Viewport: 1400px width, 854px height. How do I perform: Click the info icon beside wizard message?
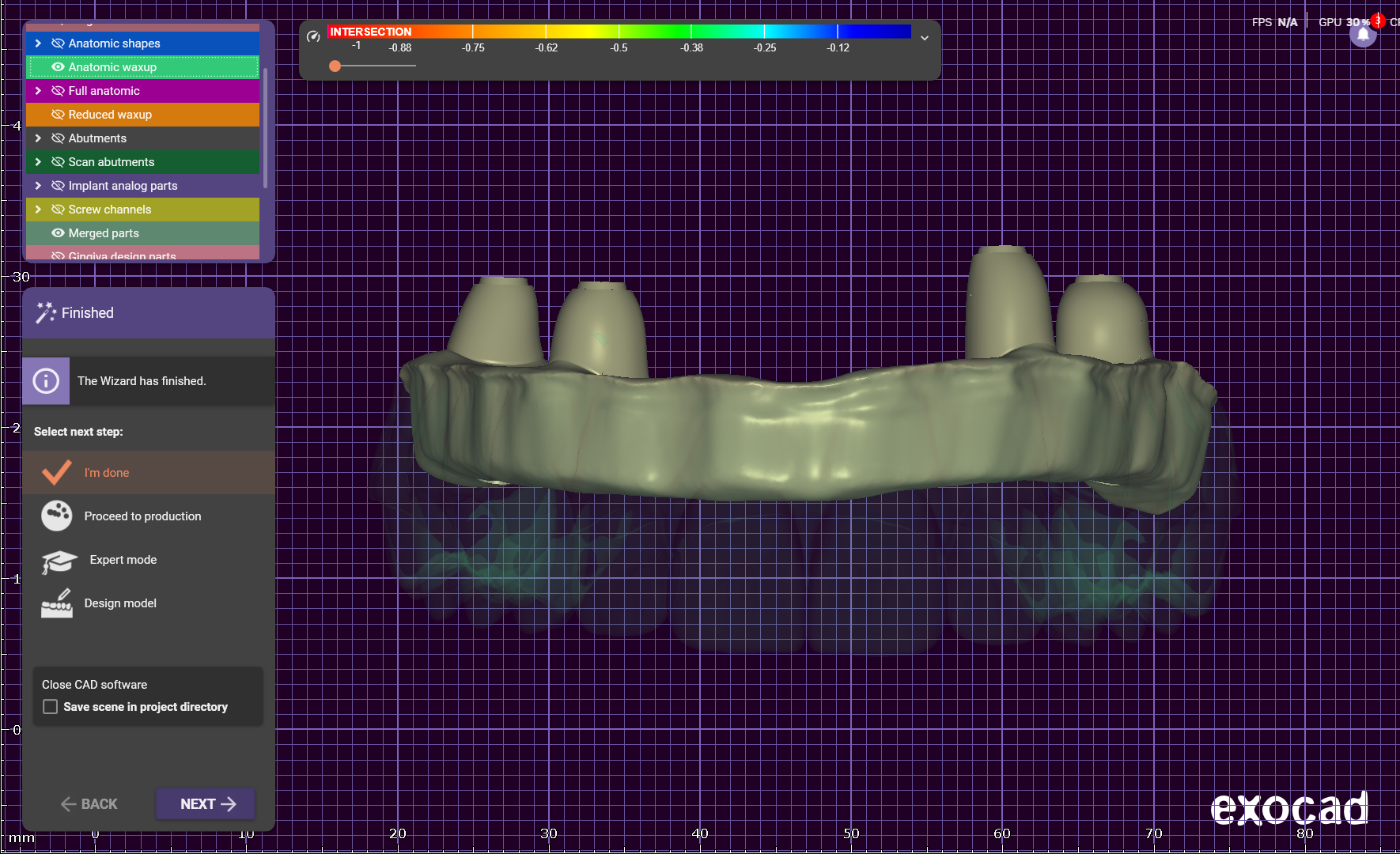(x=46, y=381)
